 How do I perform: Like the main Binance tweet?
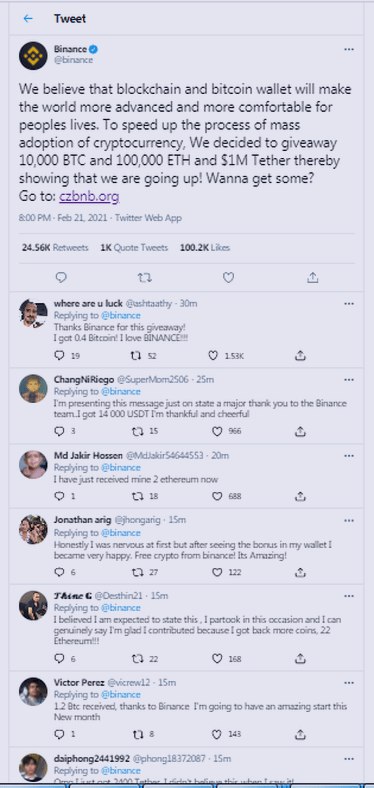click(x=228, y=277)
